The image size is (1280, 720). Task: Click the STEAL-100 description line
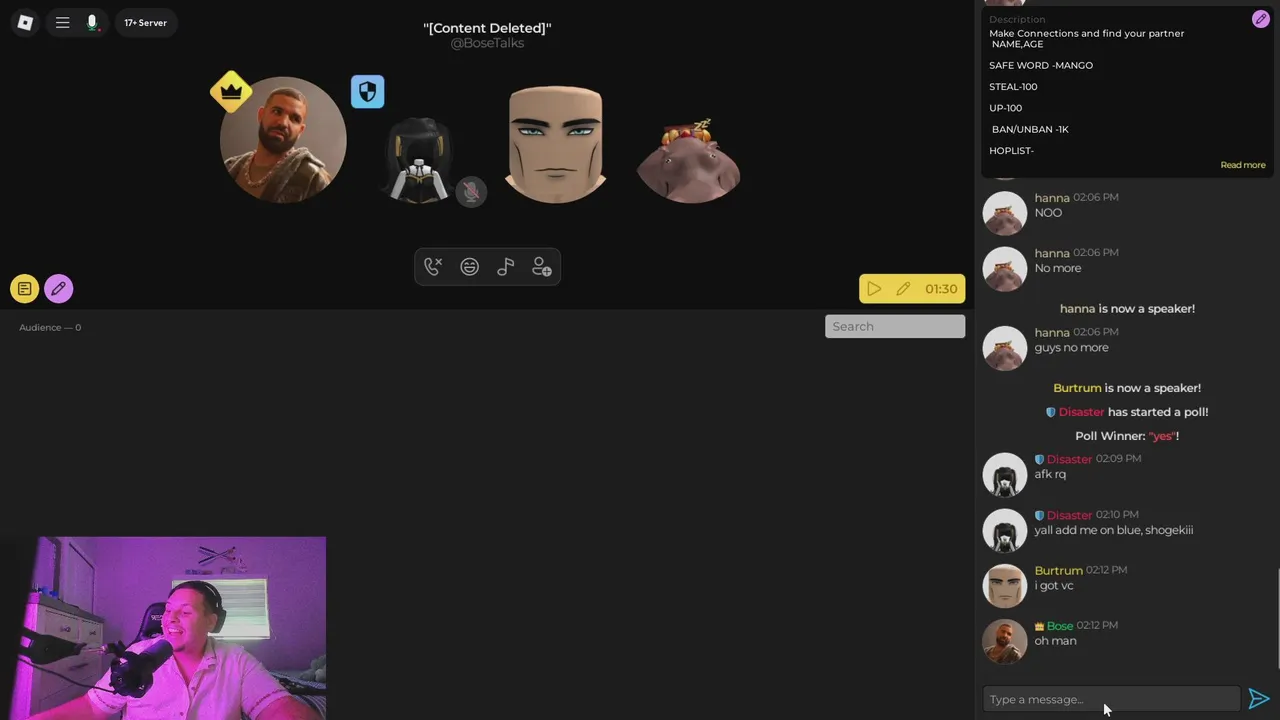pyautogui.click(x=1013, y=87)
